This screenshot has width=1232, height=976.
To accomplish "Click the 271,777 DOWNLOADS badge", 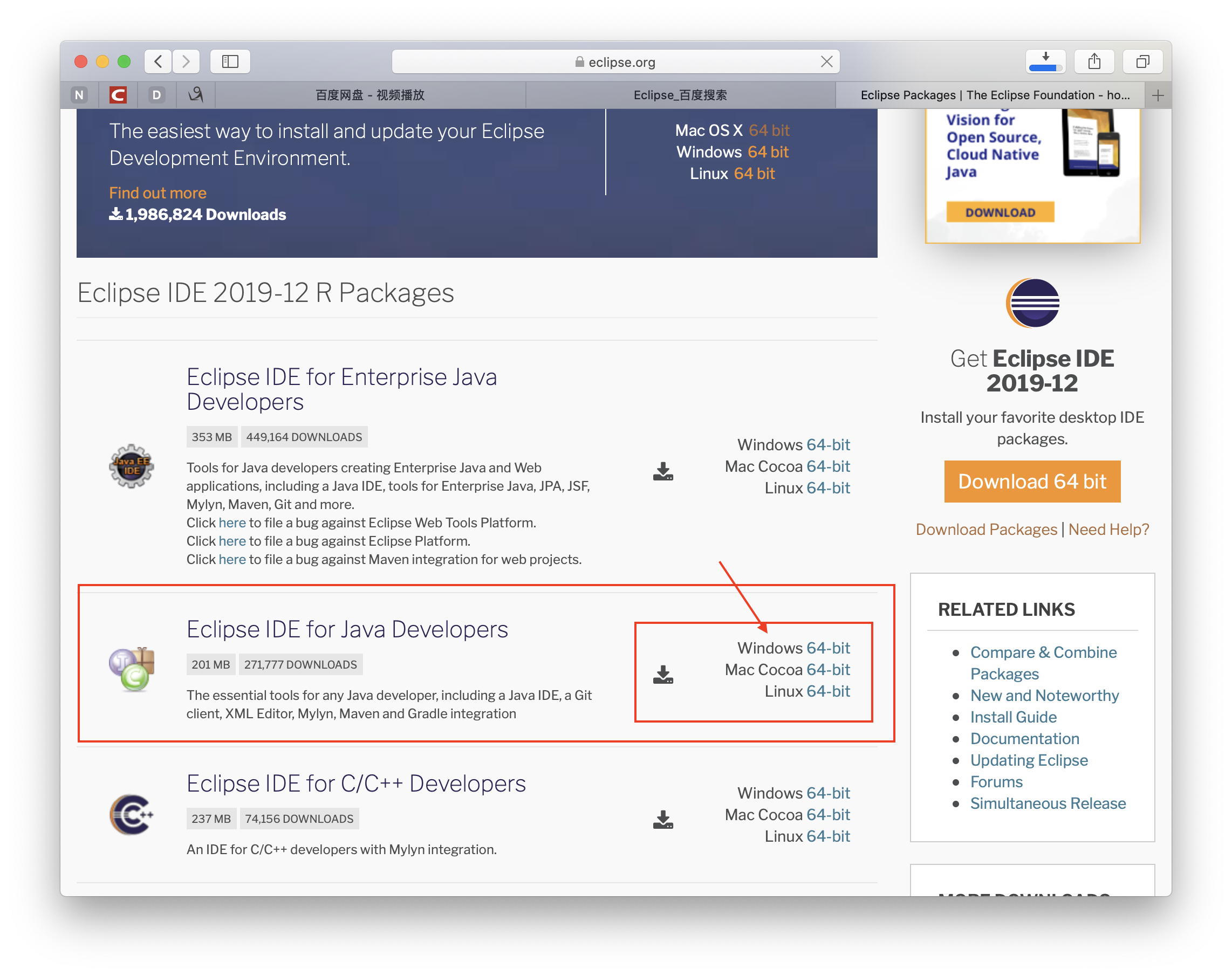I will (x=300, y=665).
